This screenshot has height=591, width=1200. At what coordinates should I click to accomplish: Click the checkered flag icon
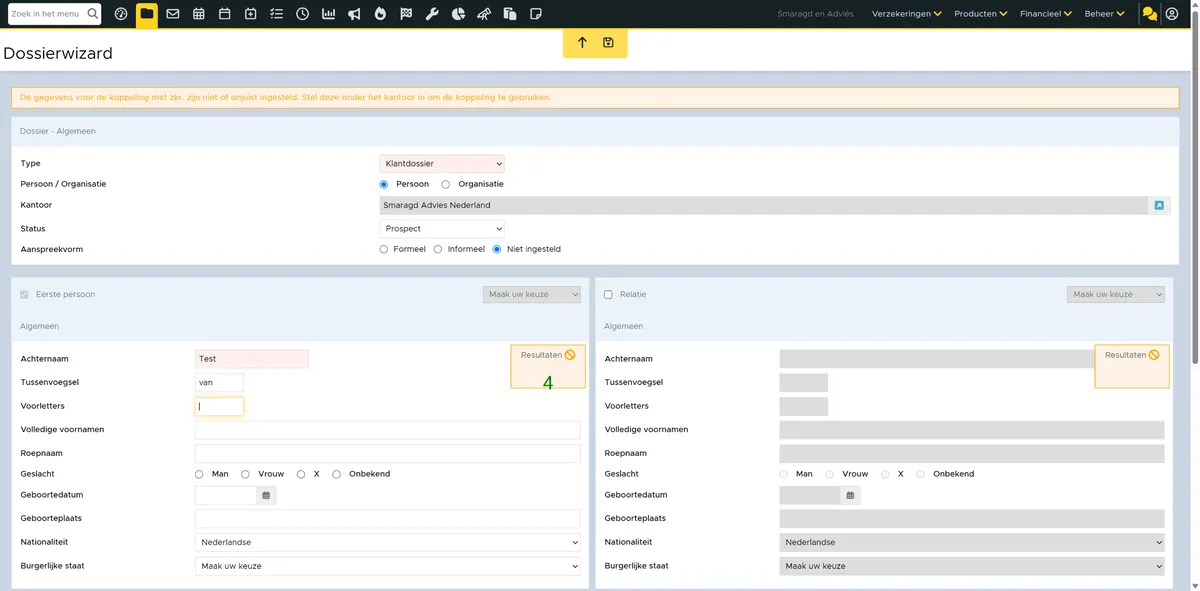coord(406,14)
